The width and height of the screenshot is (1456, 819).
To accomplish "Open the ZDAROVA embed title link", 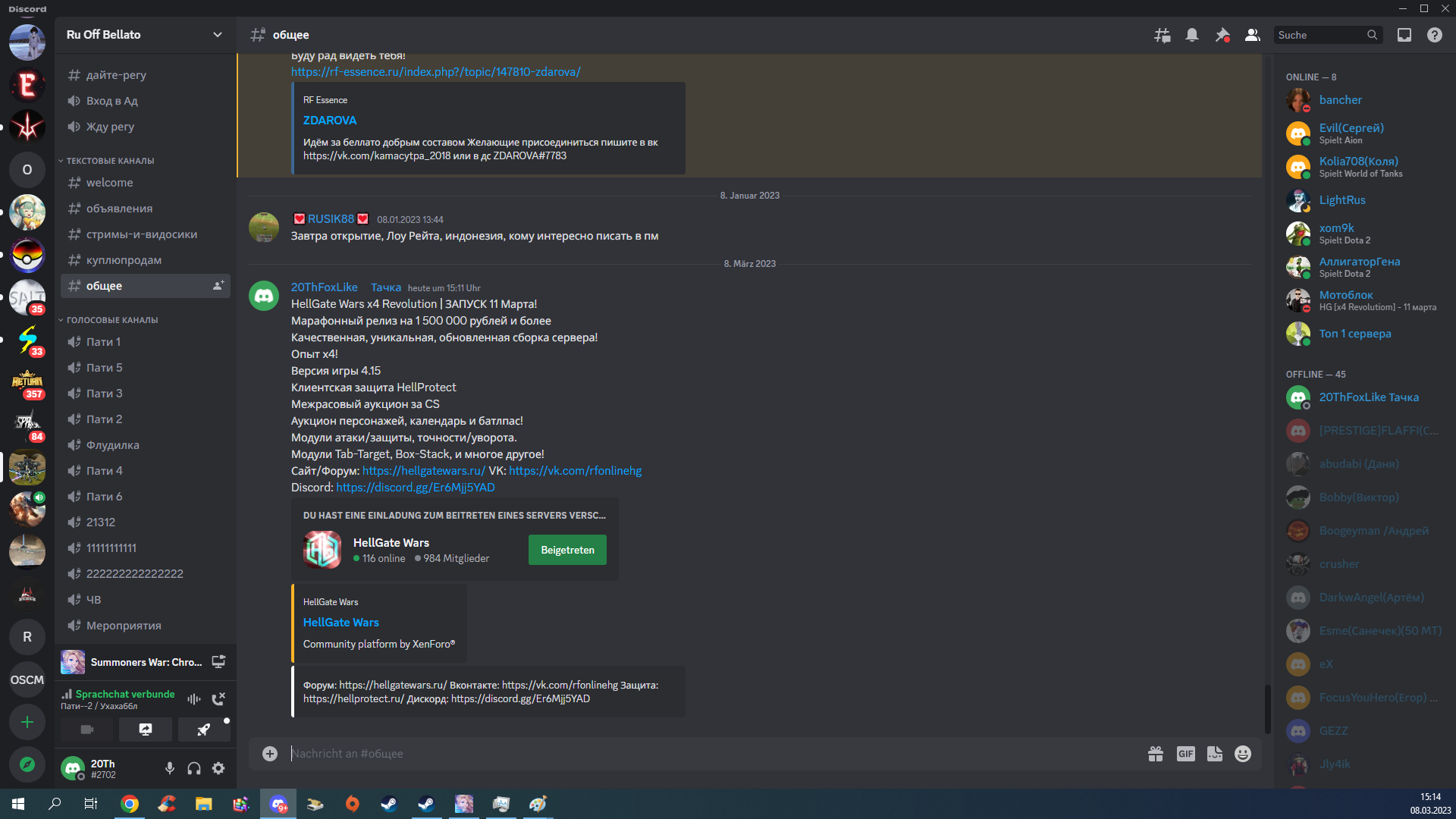I will [330, 121].
